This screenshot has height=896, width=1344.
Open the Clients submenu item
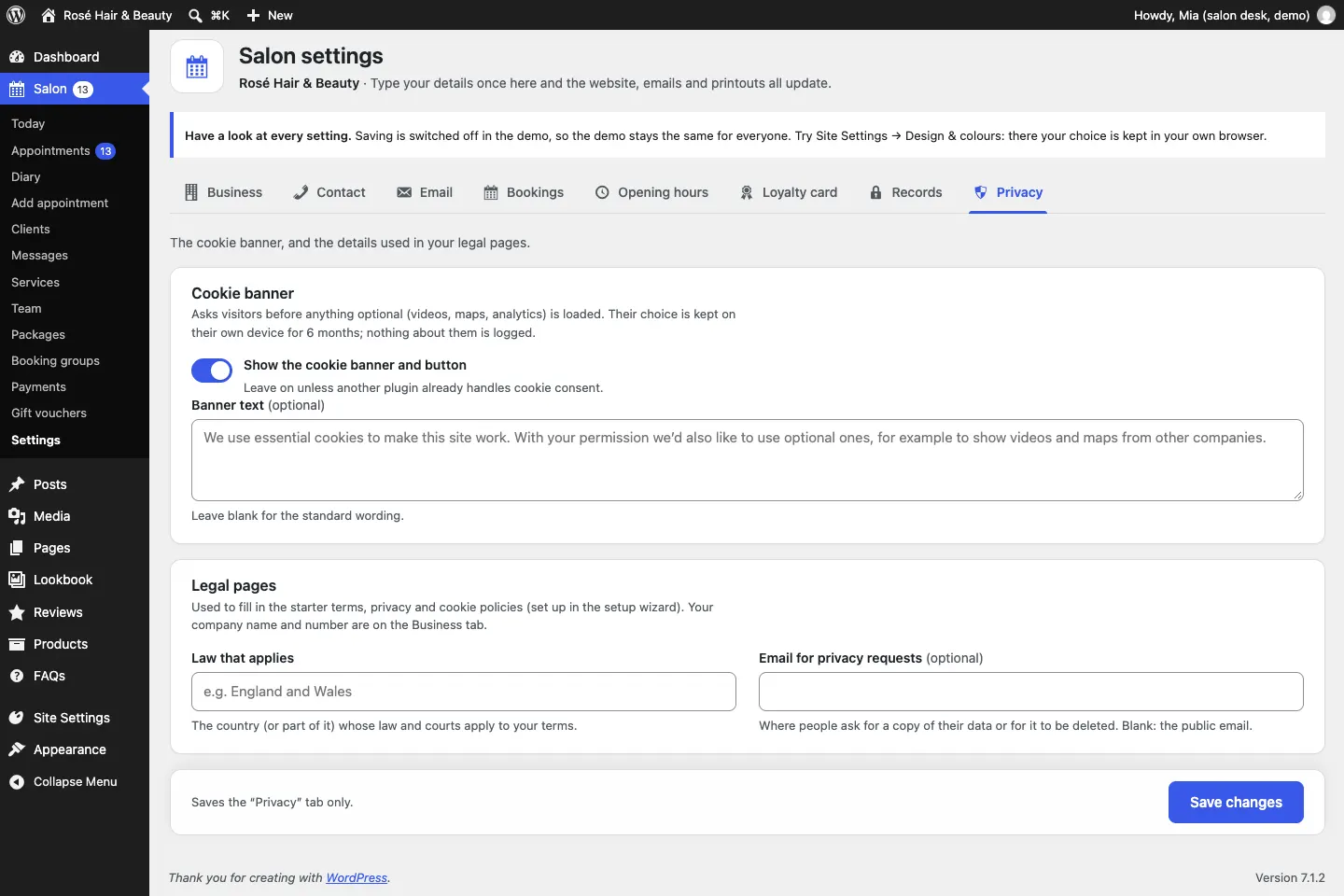tap(75, 229)
